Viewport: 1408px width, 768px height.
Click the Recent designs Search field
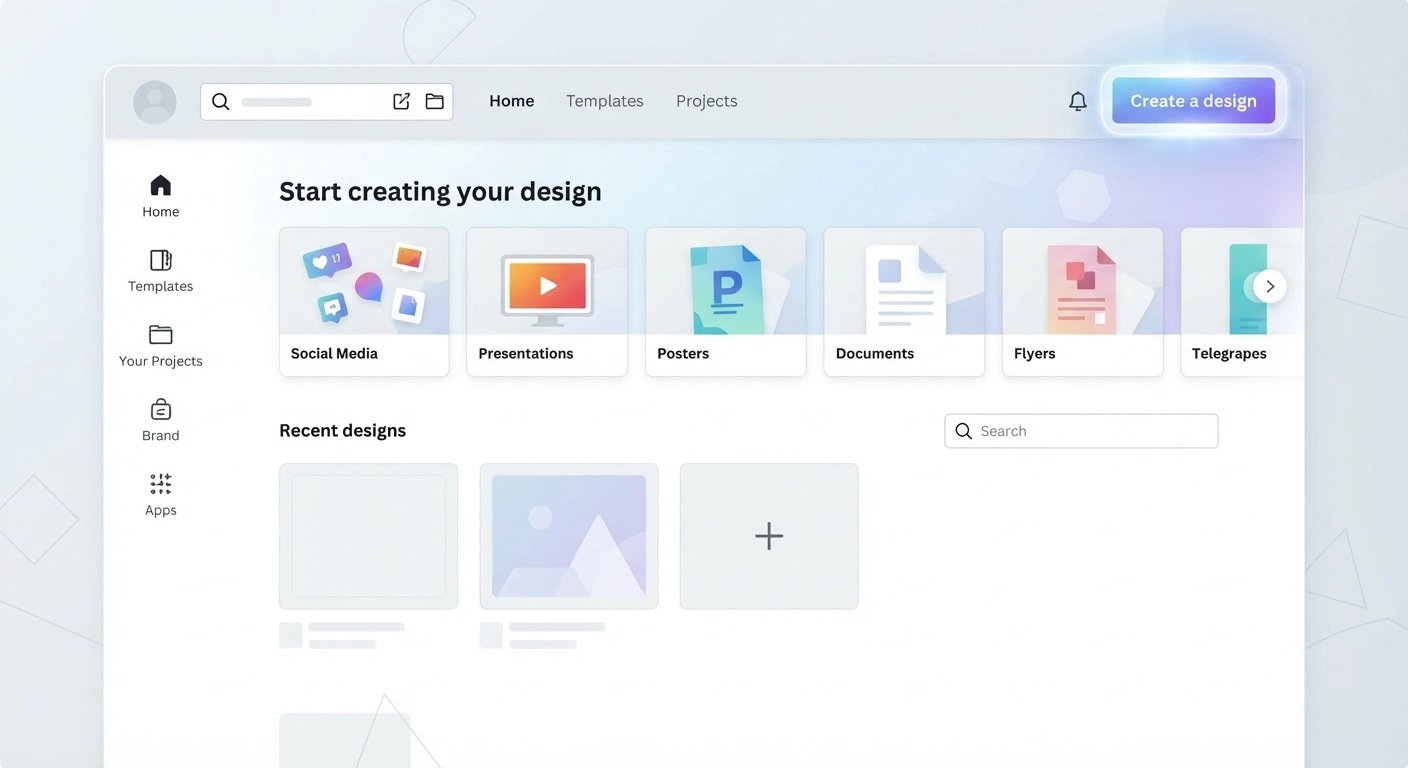pyautogui.click(x=1081, y=431)
